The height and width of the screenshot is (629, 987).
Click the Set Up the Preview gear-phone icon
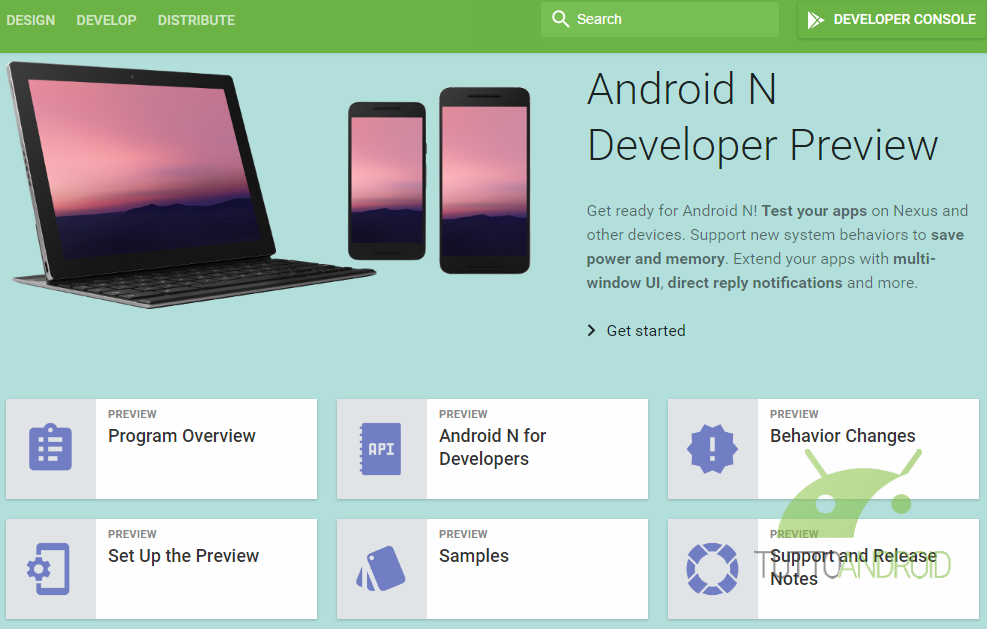48,569
